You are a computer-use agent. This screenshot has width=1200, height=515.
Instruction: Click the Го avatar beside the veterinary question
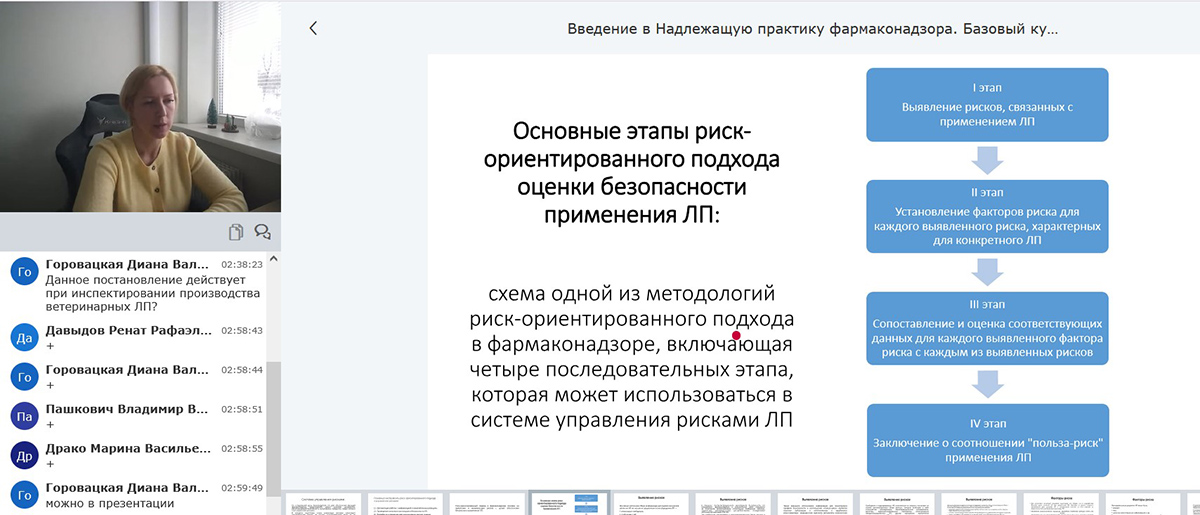pyautogui.click(x=24, y=272)
